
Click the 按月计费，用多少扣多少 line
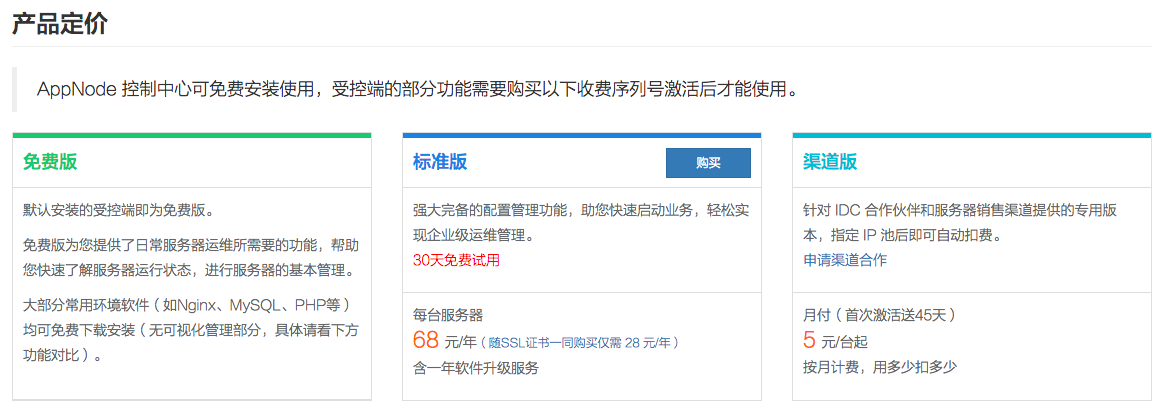880,367
